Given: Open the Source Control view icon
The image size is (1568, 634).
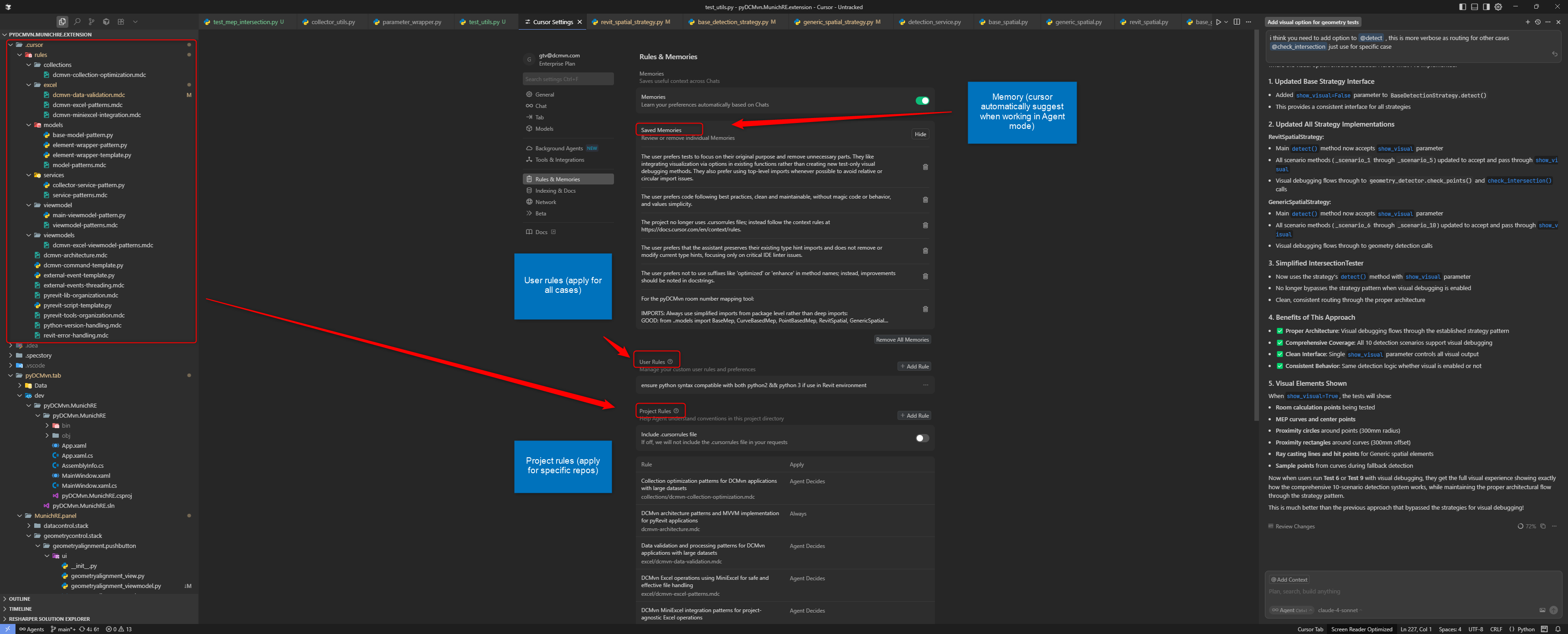Looking at the screenshot, I should pos(91,22).
